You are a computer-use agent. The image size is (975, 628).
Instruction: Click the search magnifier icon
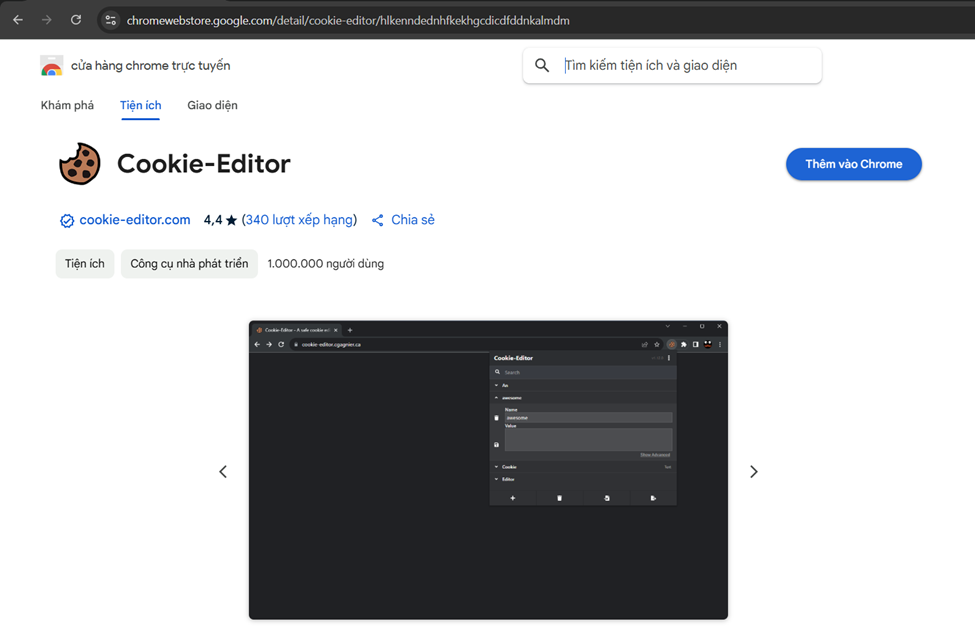tap(542, 65)
